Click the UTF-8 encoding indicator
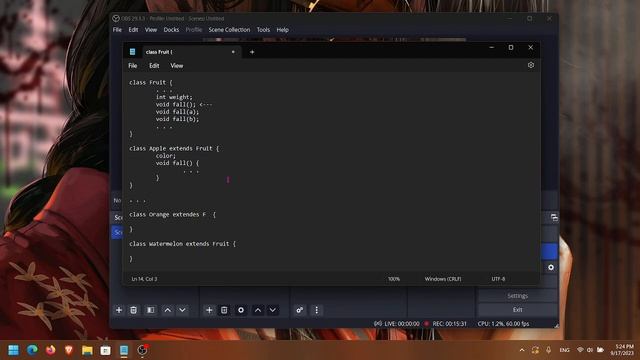 coord(498,279)
